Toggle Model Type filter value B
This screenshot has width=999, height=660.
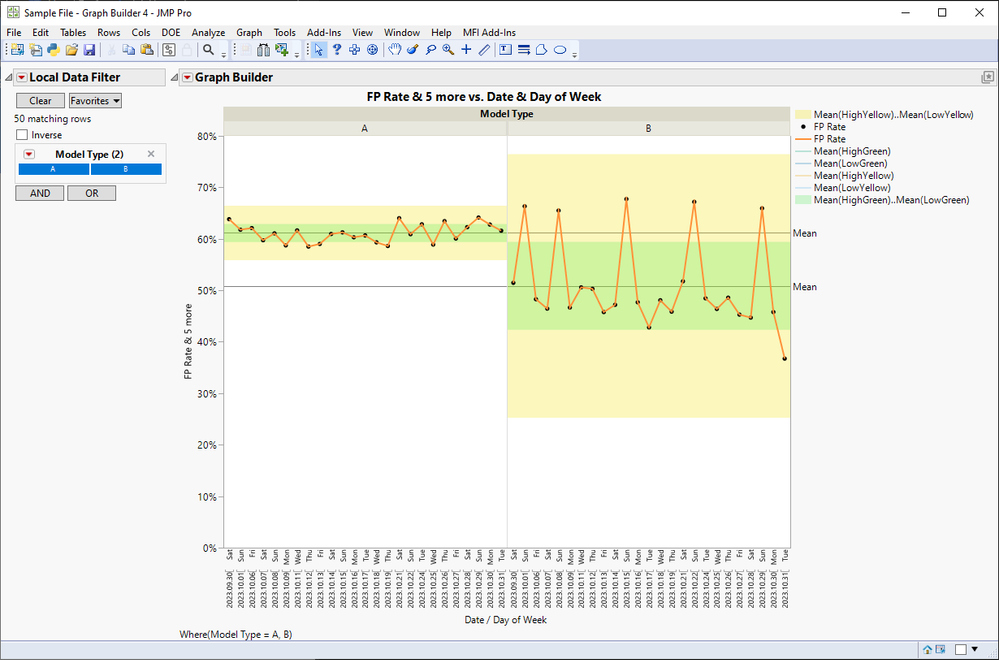coord(125,169)
